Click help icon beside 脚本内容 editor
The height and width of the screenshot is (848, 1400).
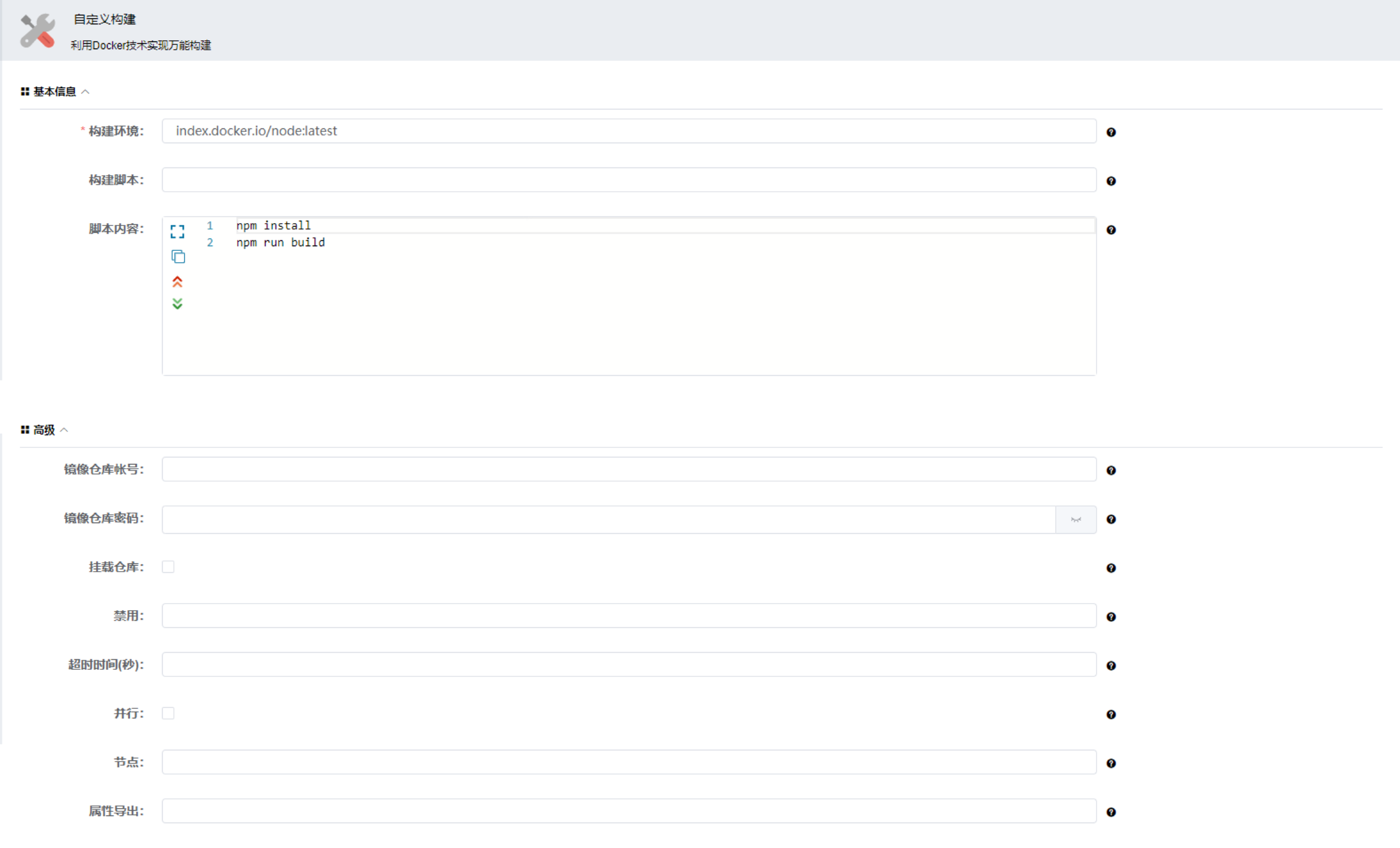tap(1111, 230)
